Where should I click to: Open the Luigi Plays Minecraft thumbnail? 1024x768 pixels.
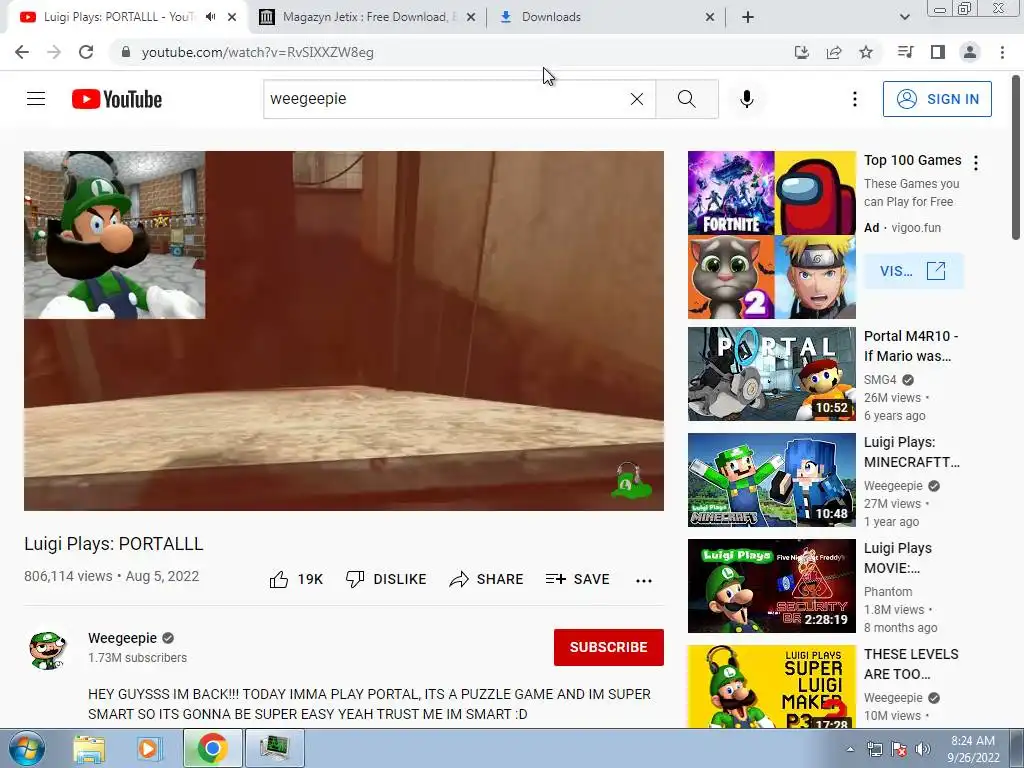[x=772, y=480]
